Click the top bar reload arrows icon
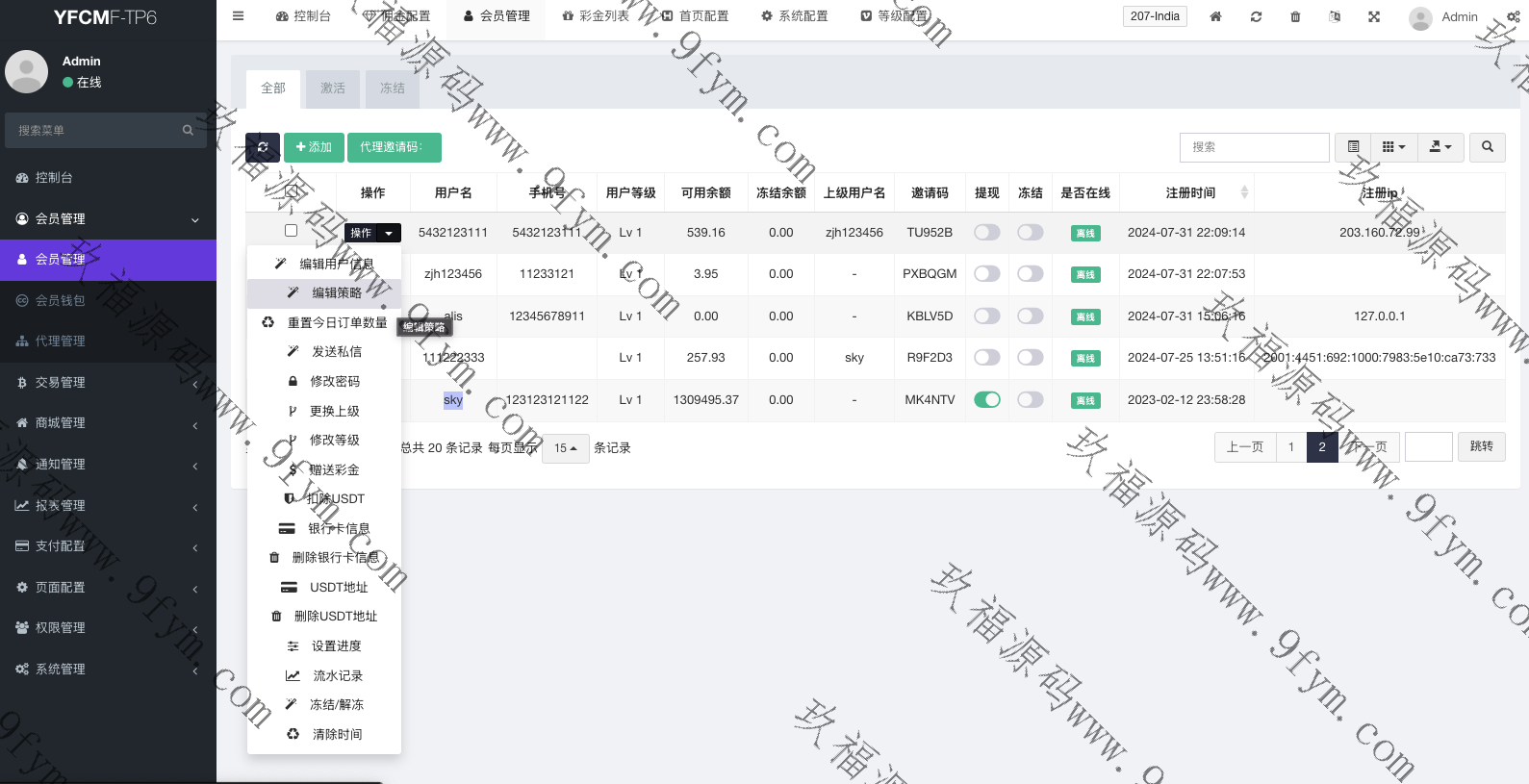1529x784 pixels. coord(1256,16)
